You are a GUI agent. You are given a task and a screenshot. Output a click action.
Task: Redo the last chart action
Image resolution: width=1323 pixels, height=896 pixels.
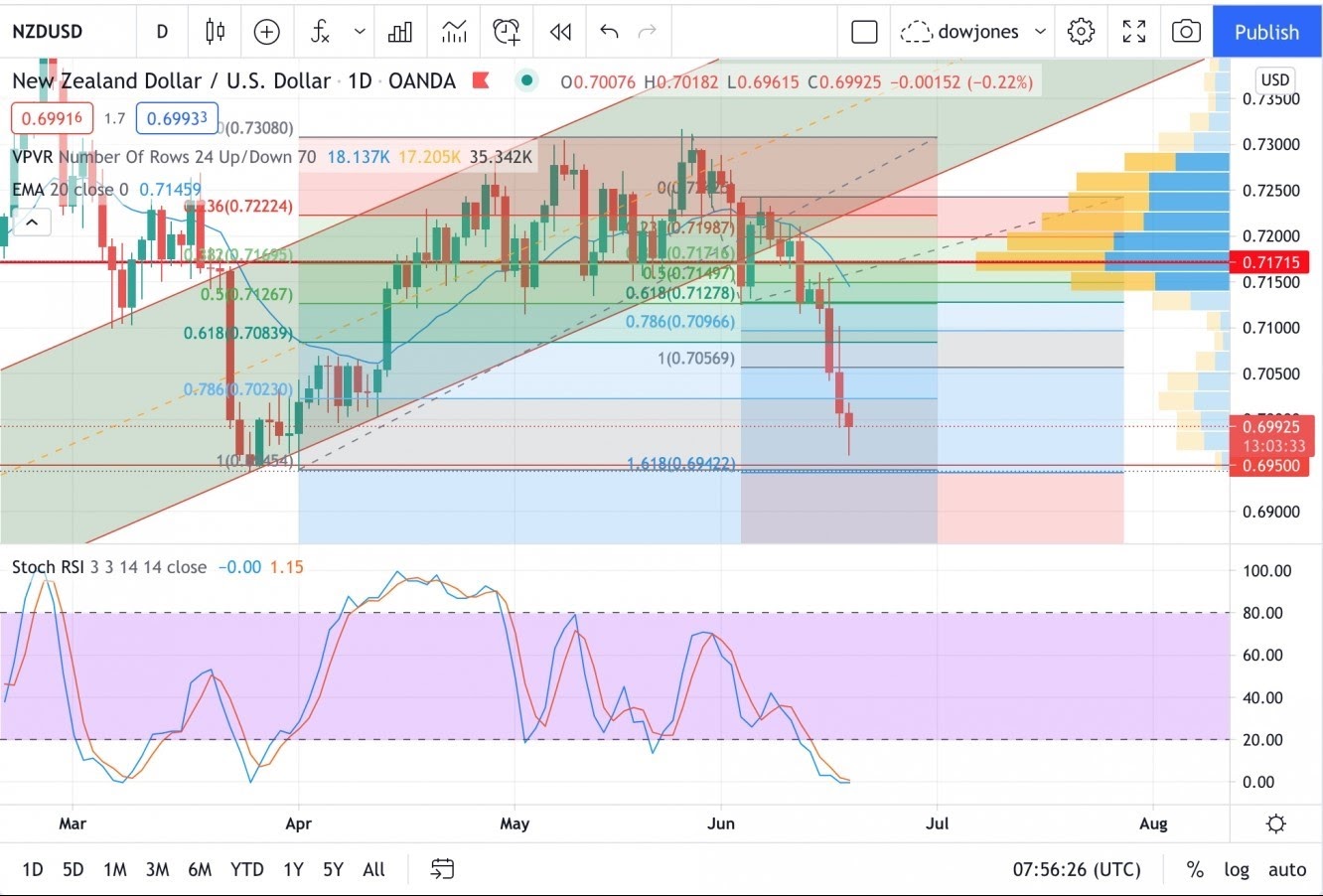tap(648, 32)
